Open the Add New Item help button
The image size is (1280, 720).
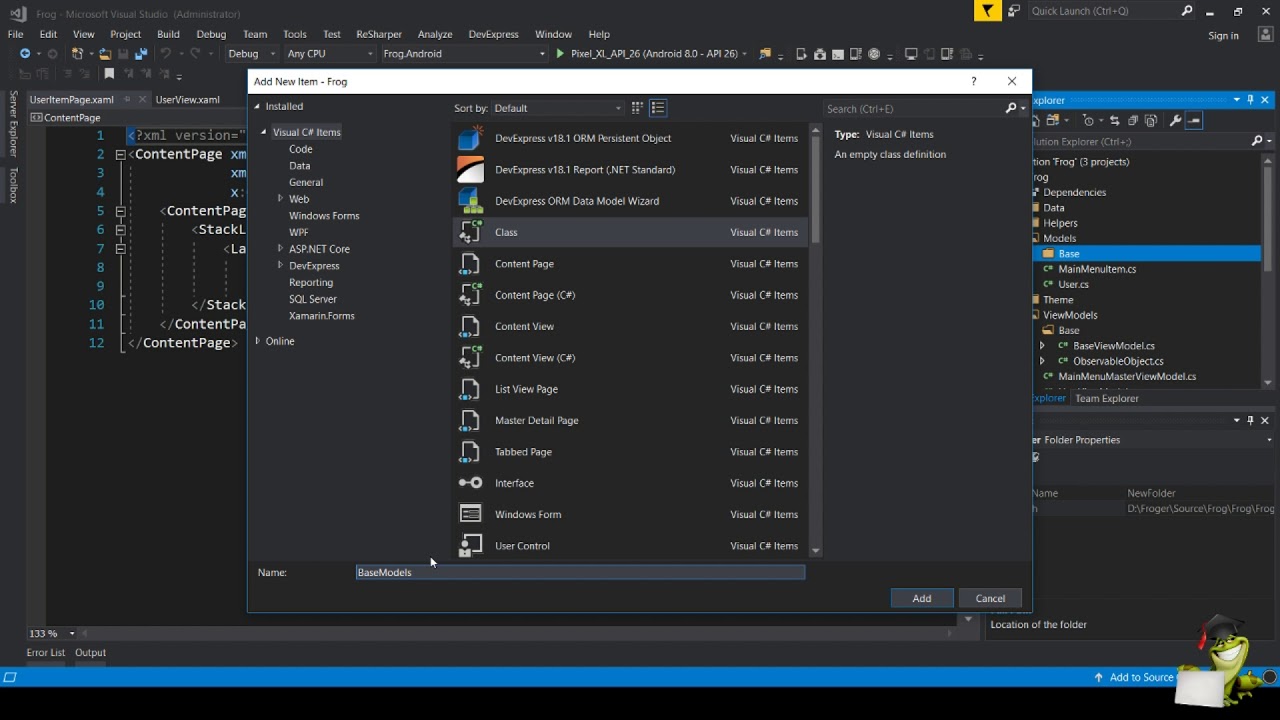[974, 81]
